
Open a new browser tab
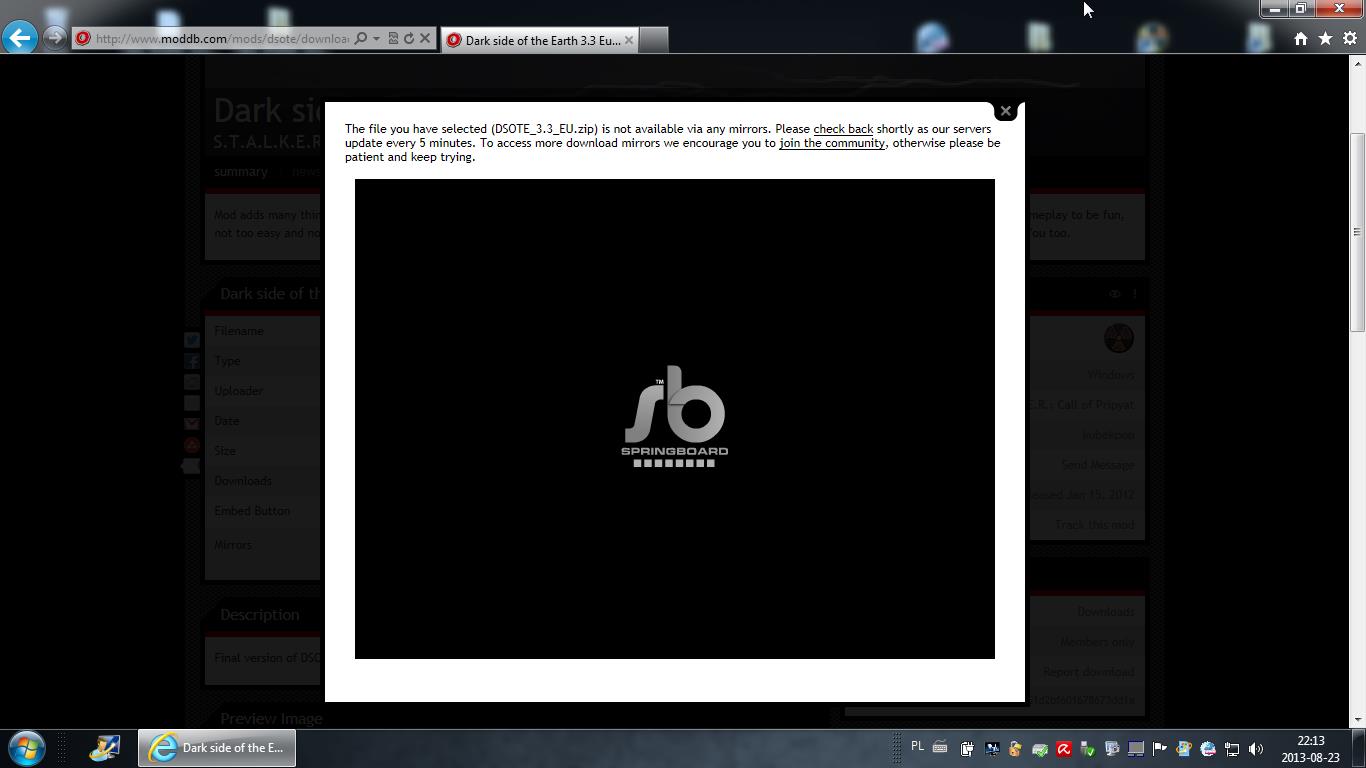pos(653,40)
